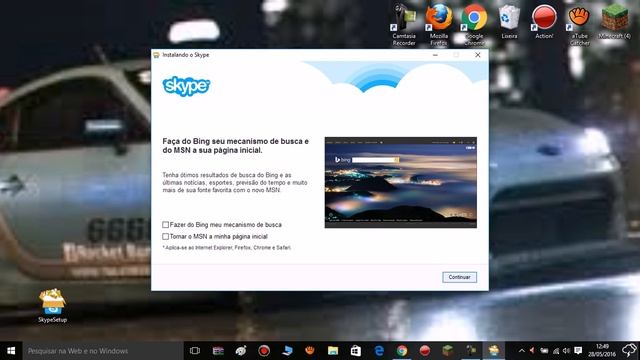Screen dimensions: 640x360
Task: Click the "Instalando o Skype" window title
Action: [186, 55]
